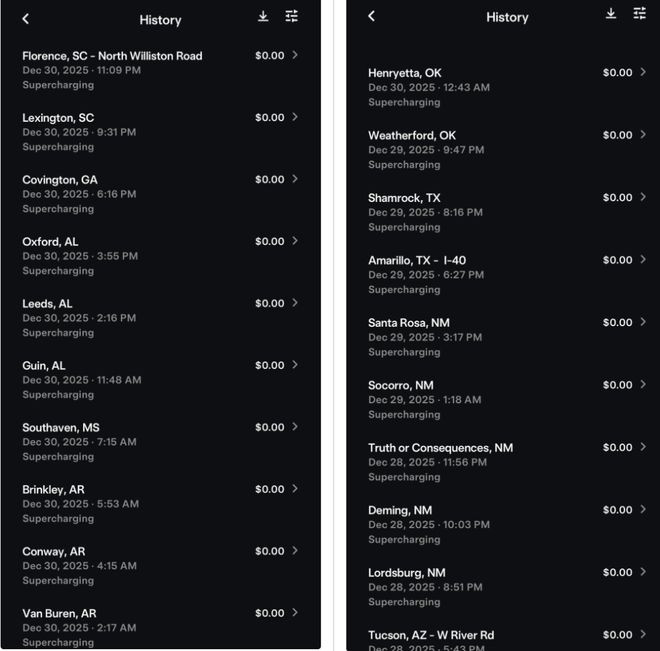The height and width of the screenshot is (651, 660).
Task: Download history in the left panel
Action: tap(263, 16)
